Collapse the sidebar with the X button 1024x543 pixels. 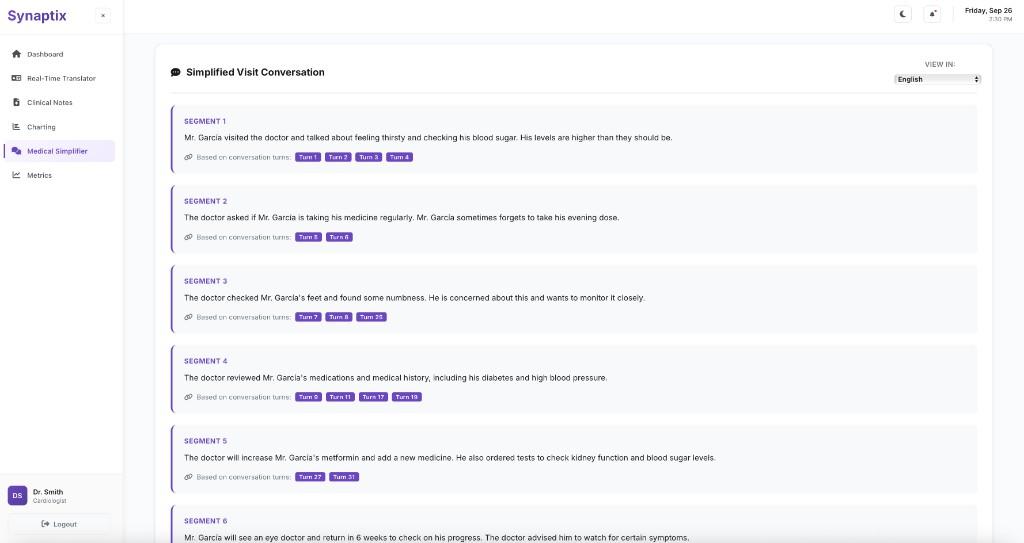(103, 15)
